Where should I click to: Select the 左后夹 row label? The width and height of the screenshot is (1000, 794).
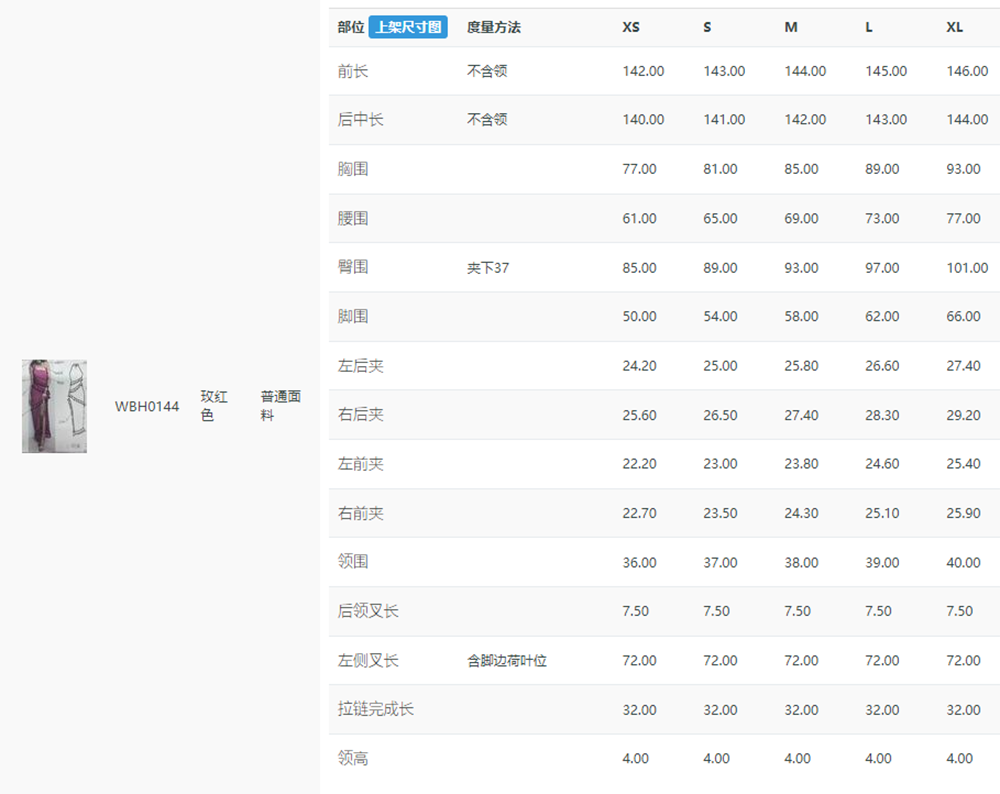360,365
